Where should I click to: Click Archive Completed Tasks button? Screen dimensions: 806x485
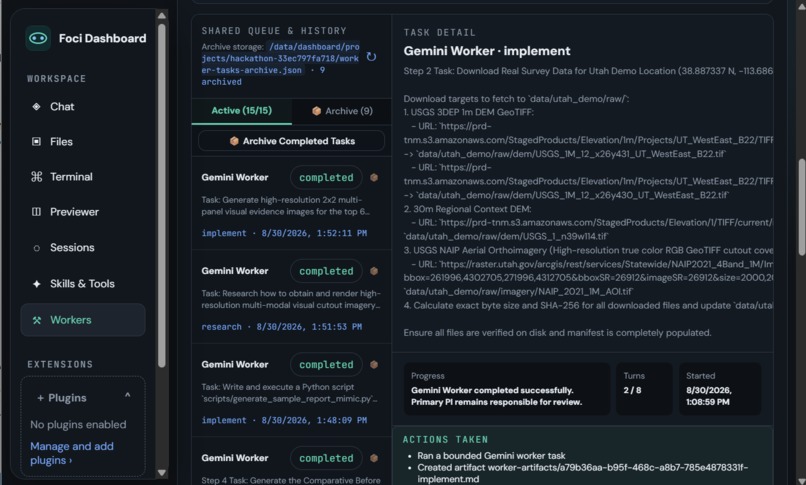[291, 141]
